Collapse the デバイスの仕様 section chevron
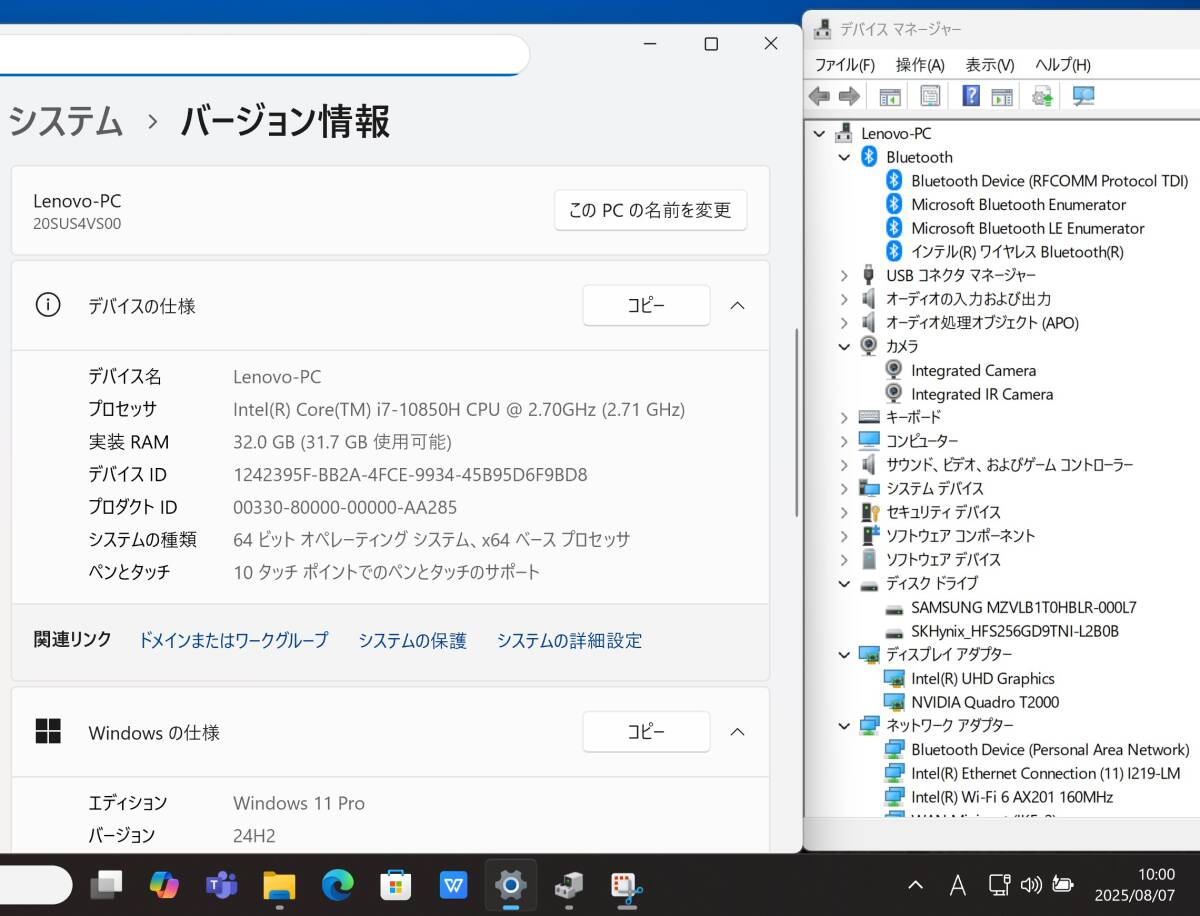The width and height of the screenshot is (1200, 916). 737,306
